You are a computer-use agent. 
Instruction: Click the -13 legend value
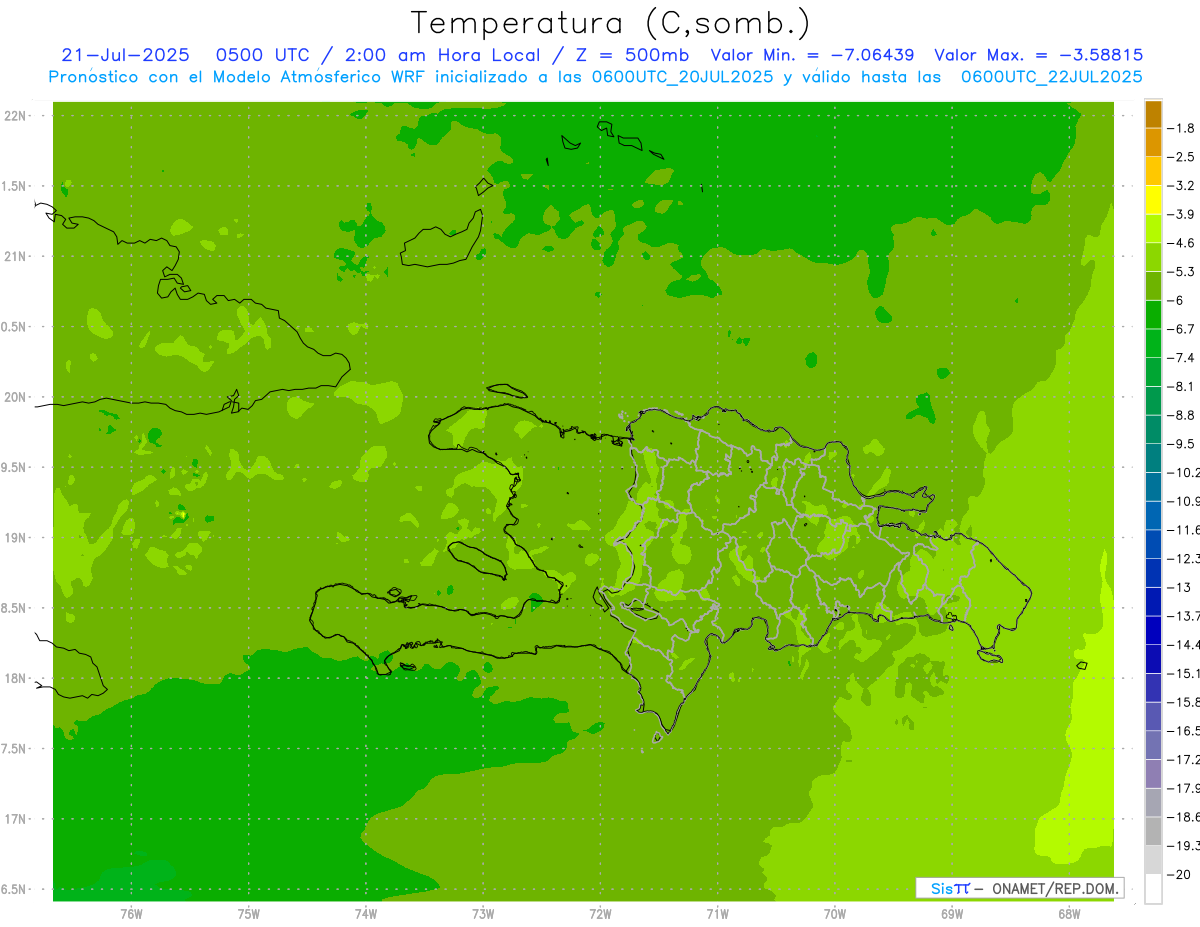(1178, 587)
